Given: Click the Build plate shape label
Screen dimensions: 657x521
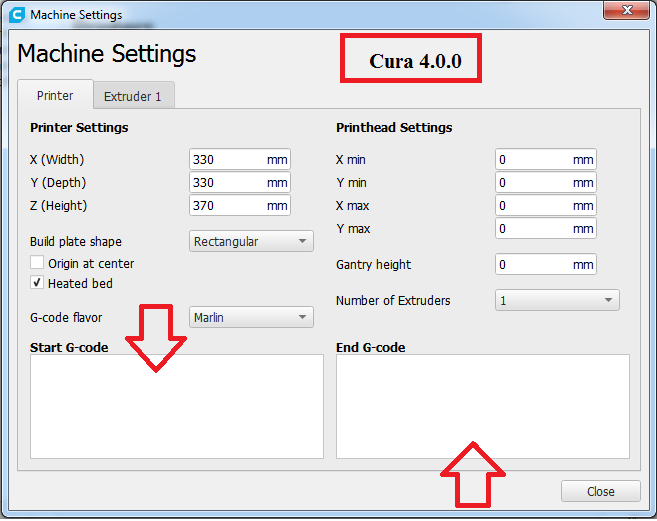Looking at the screenshot, I should click(76, 242).
